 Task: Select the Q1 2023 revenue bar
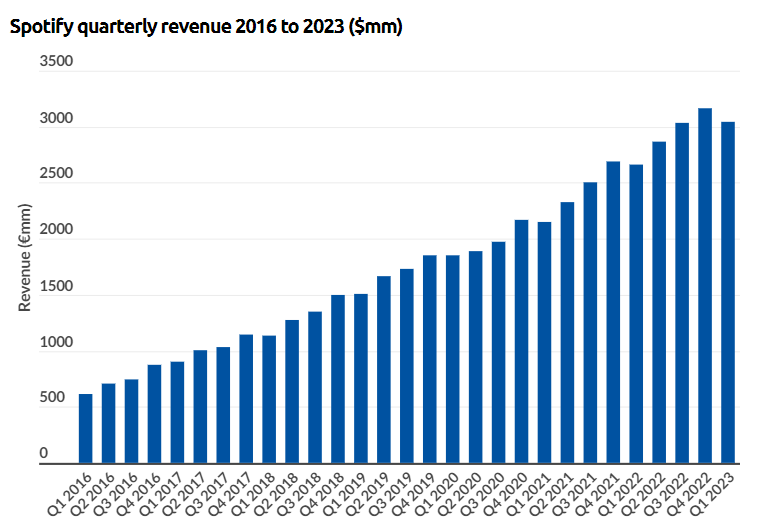pyautogui.click(x=728, y=293)
